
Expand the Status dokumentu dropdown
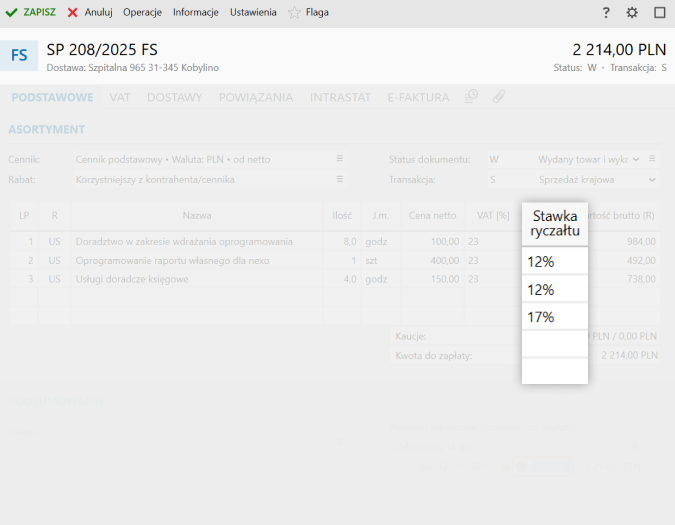652,159
